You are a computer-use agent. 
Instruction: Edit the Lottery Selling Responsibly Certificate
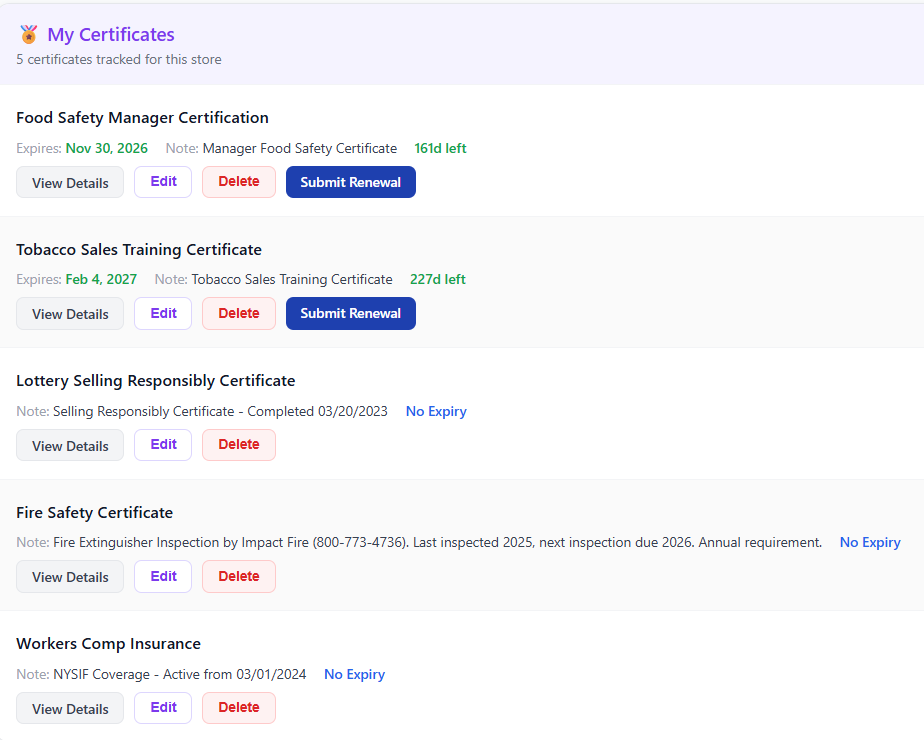click(x=163, y=445)
